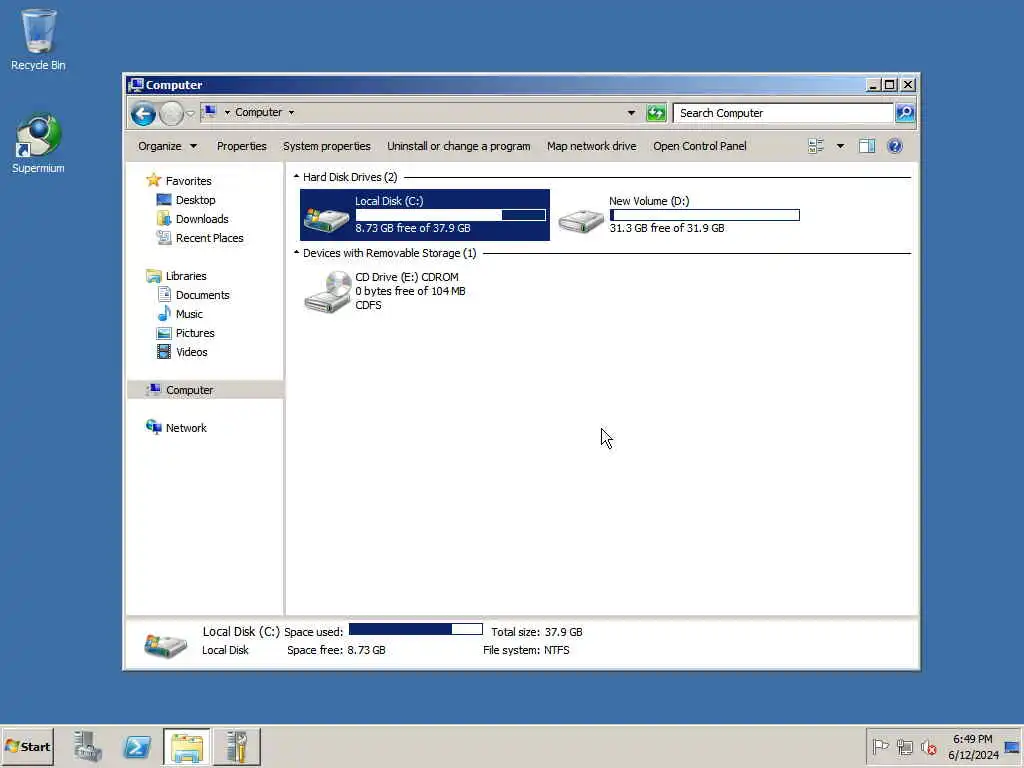This screenshot has width=1024, height=768.
Task: Open Videos library
Action: pyautogui.click(x=191, y=351)
